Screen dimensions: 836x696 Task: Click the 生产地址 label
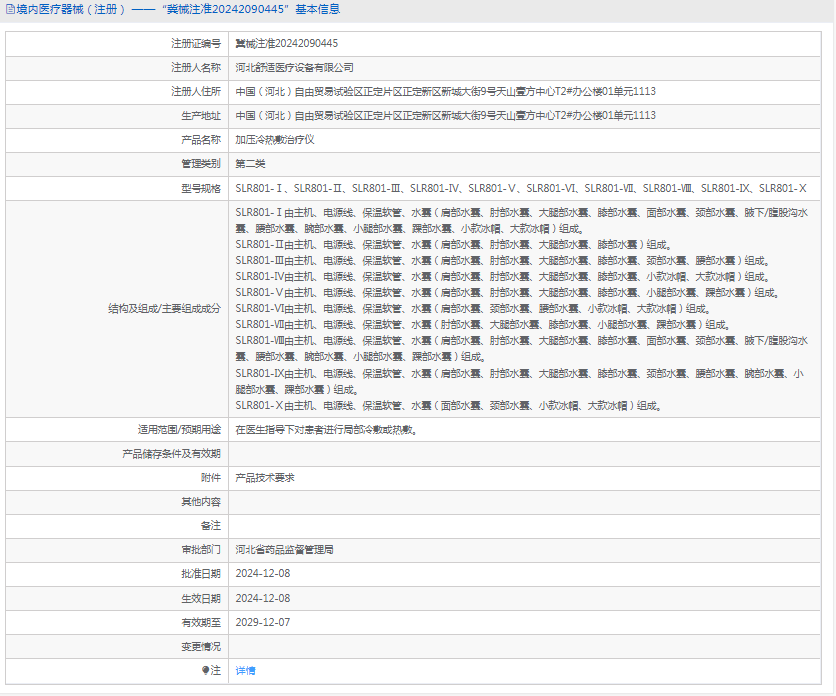pyautogui.click(x=201, y=116)
